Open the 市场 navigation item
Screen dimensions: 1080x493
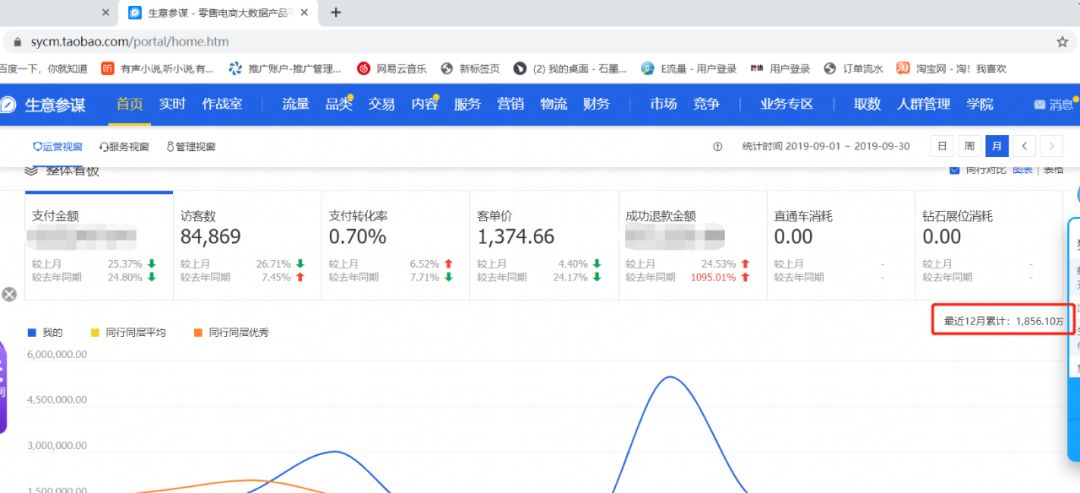pos(663,105)
